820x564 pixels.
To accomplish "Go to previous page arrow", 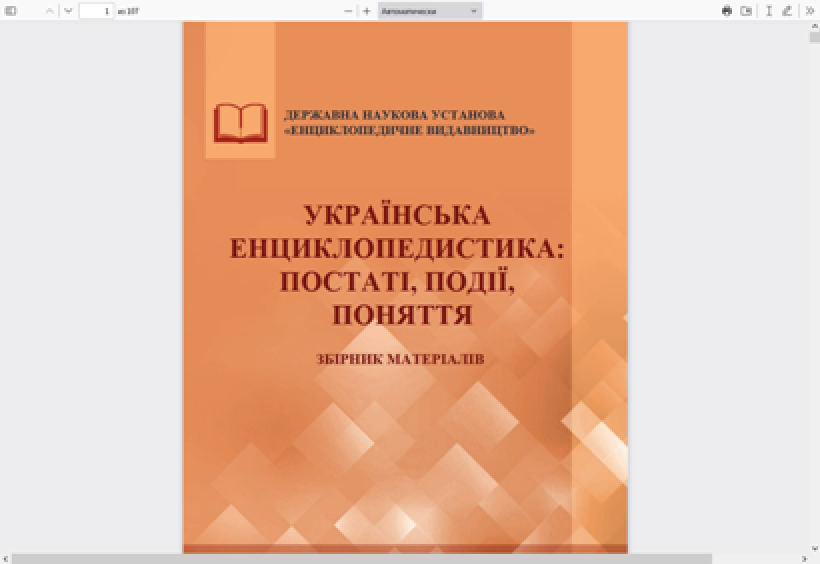I will coord(50,11).
